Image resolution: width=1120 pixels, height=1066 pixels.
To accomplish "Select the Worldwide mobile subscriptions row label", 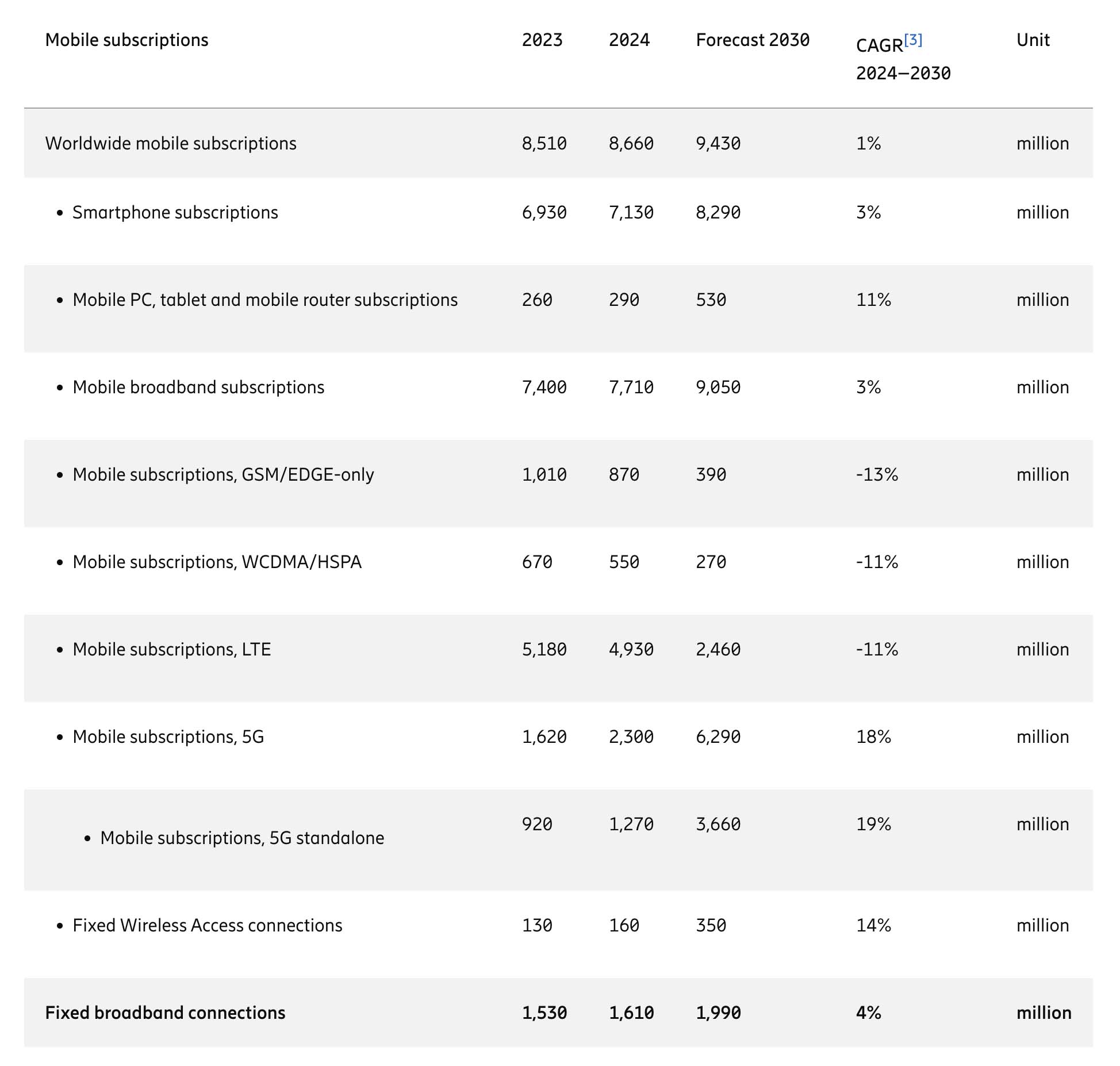I will pyautogui.click(x=171, y=143).
